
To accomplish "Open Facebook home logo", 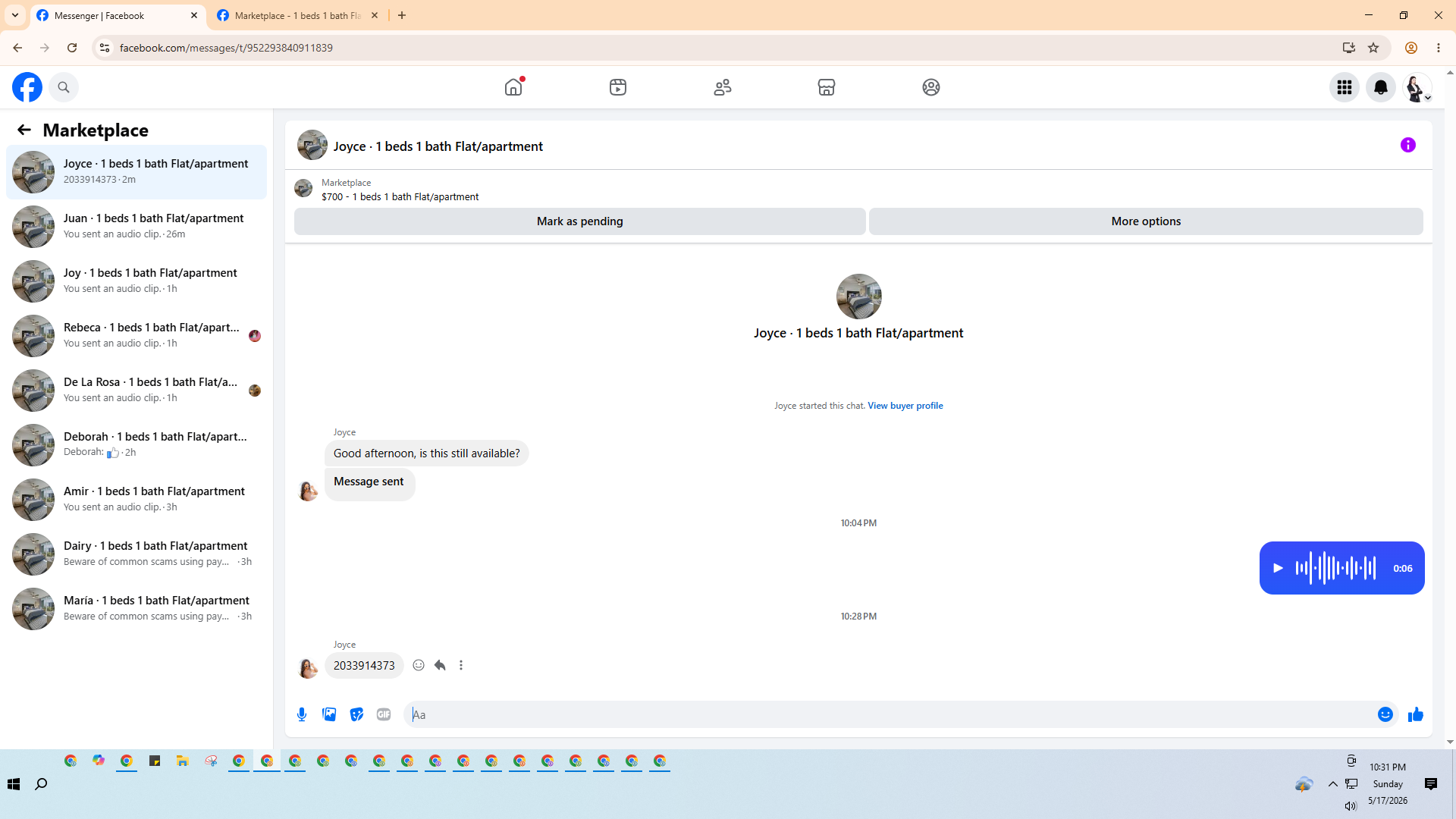I will click(27, 87).
